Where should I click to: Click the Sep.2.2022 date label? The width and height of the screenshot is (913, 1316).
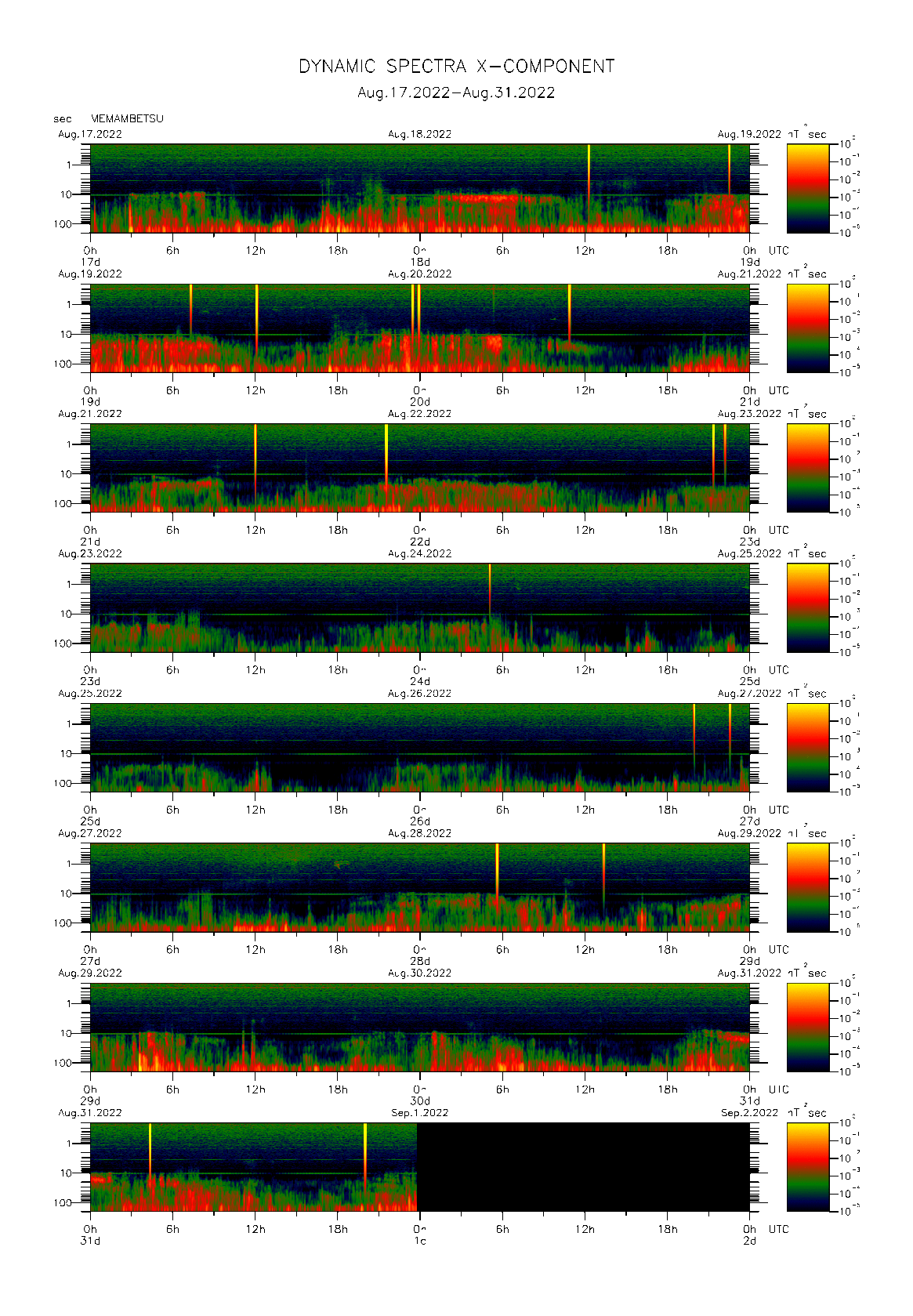click(x=749, y=1113)
